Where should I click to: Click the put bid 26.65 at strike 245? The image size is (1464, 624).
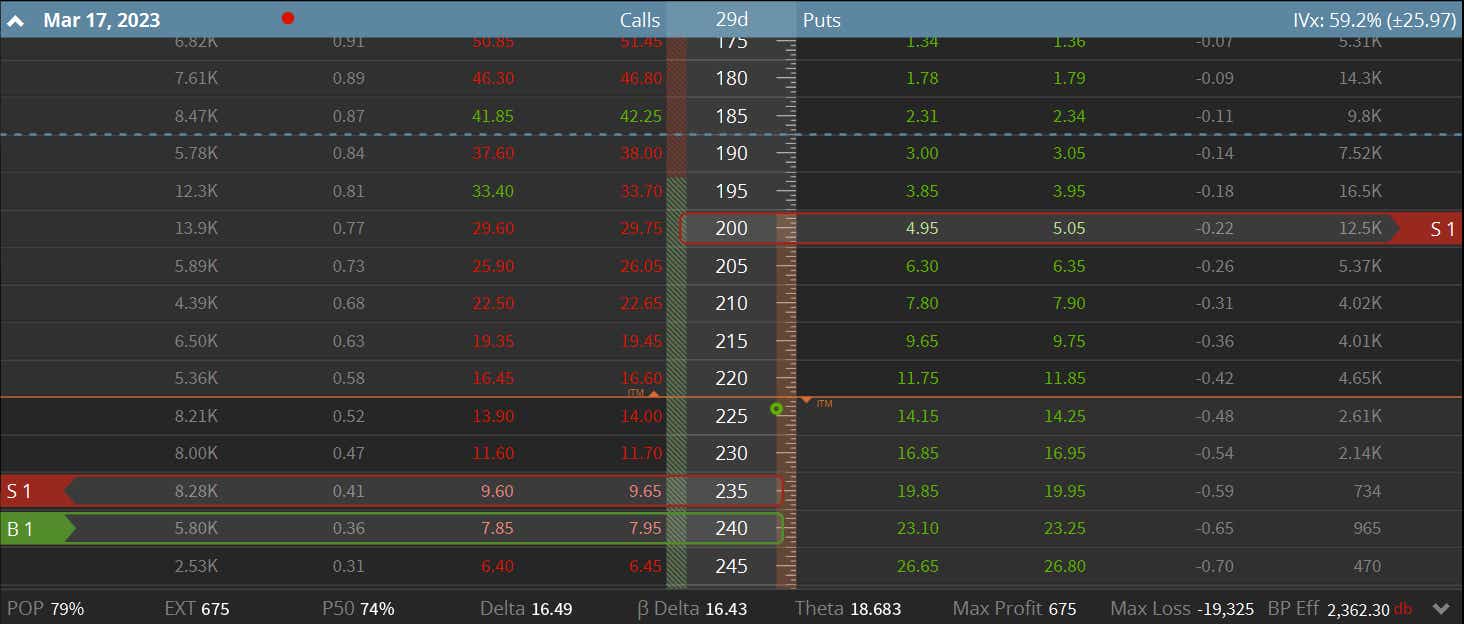tap(918, 566)
